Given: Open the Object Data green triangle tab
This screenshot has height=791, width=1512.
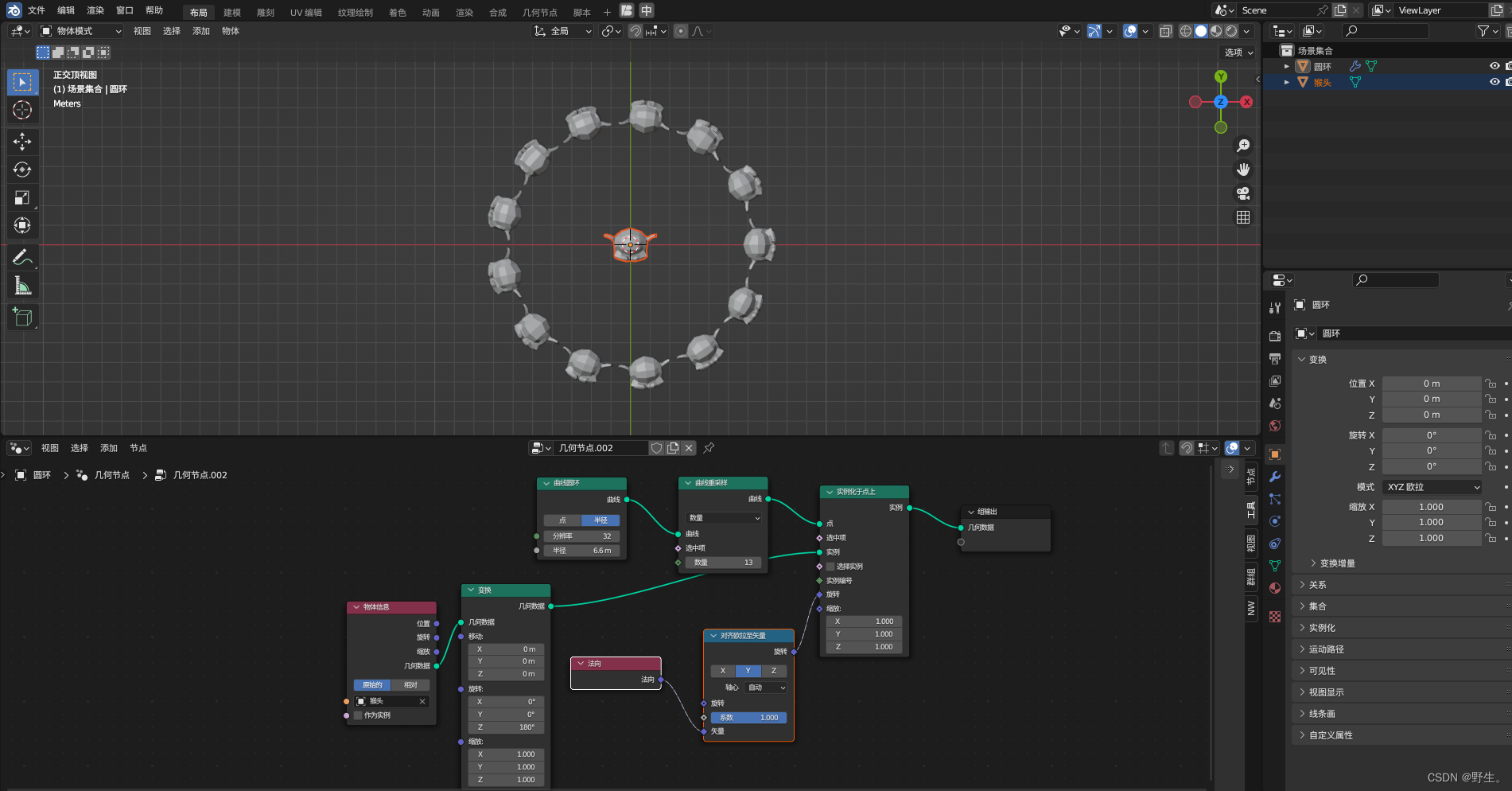Looking at the screenshot, I should (1275, 566).
